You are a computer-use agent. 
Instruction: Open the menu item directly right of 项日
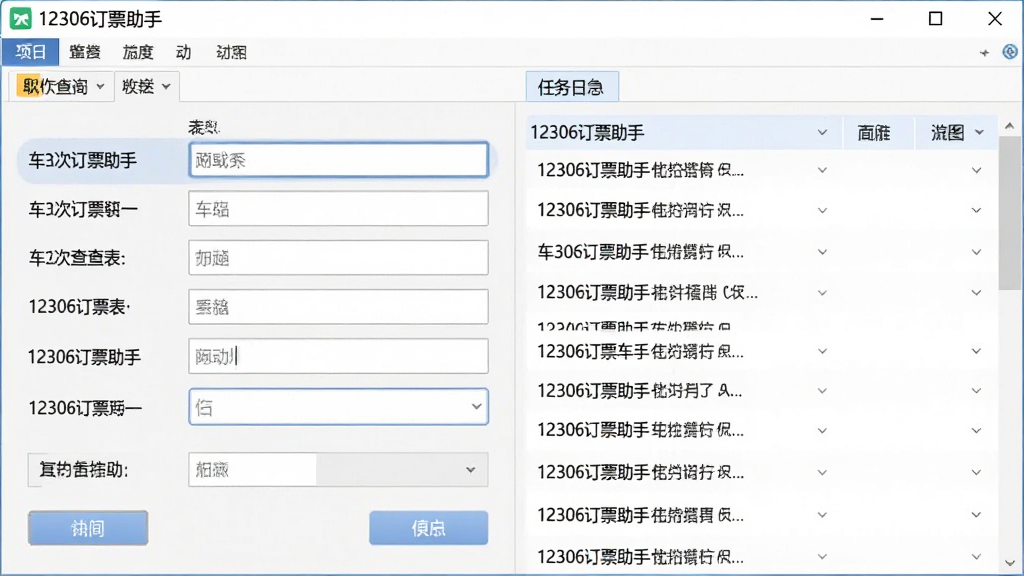point(85,52)
